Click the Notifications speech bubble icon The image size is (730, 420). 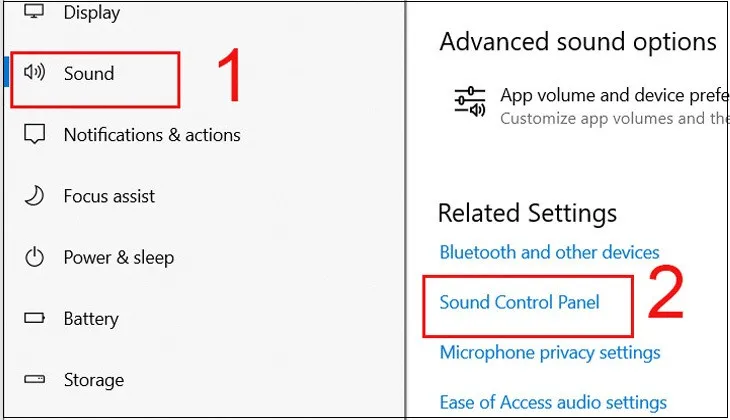pyautogui.click(x=35, y=134)
